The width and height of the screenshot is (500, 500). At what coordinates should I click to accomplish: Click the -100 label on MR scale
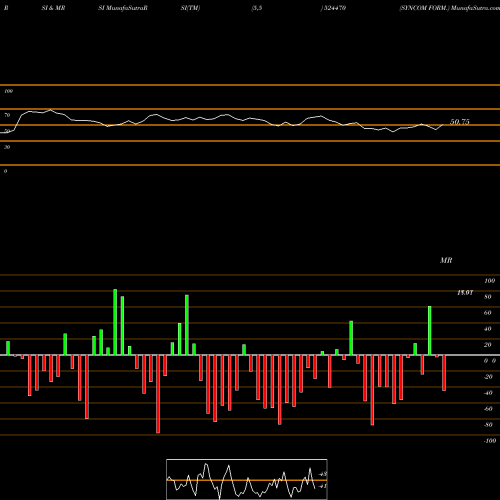pyautogui.click(x=489, y=441)
